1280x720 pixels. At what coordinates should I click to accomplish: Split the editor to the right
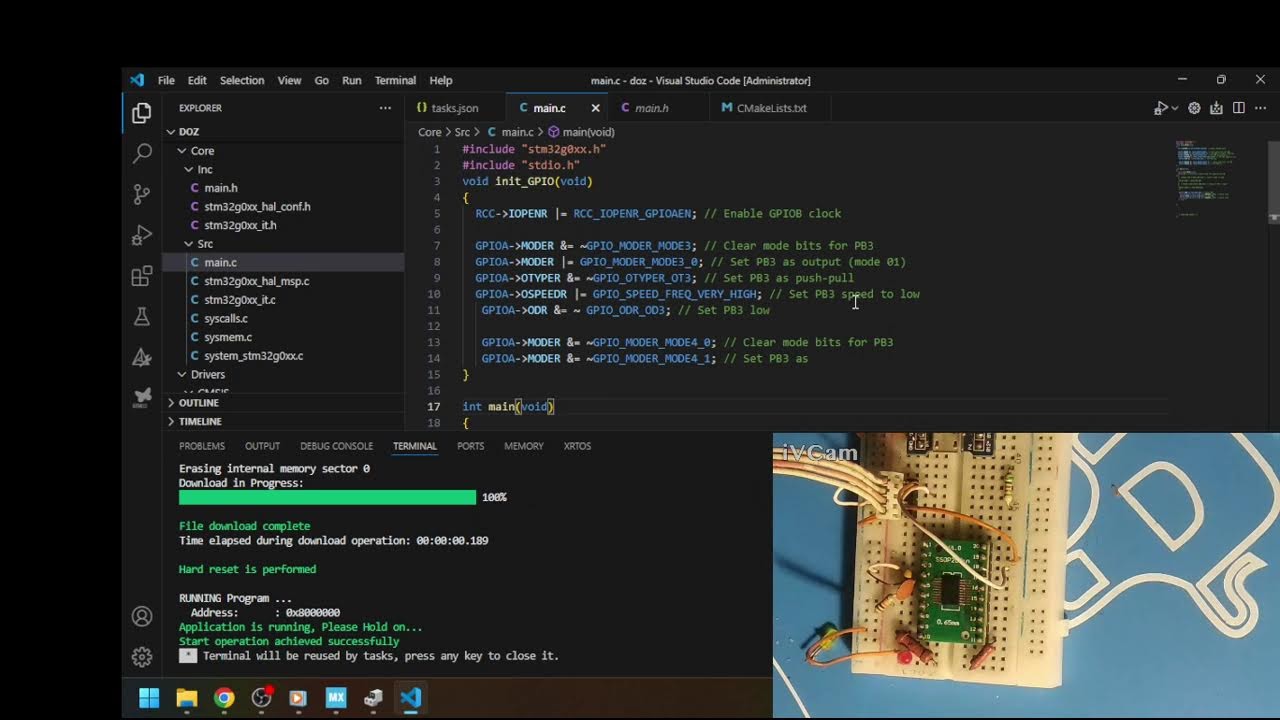[x=1239, y=108]
